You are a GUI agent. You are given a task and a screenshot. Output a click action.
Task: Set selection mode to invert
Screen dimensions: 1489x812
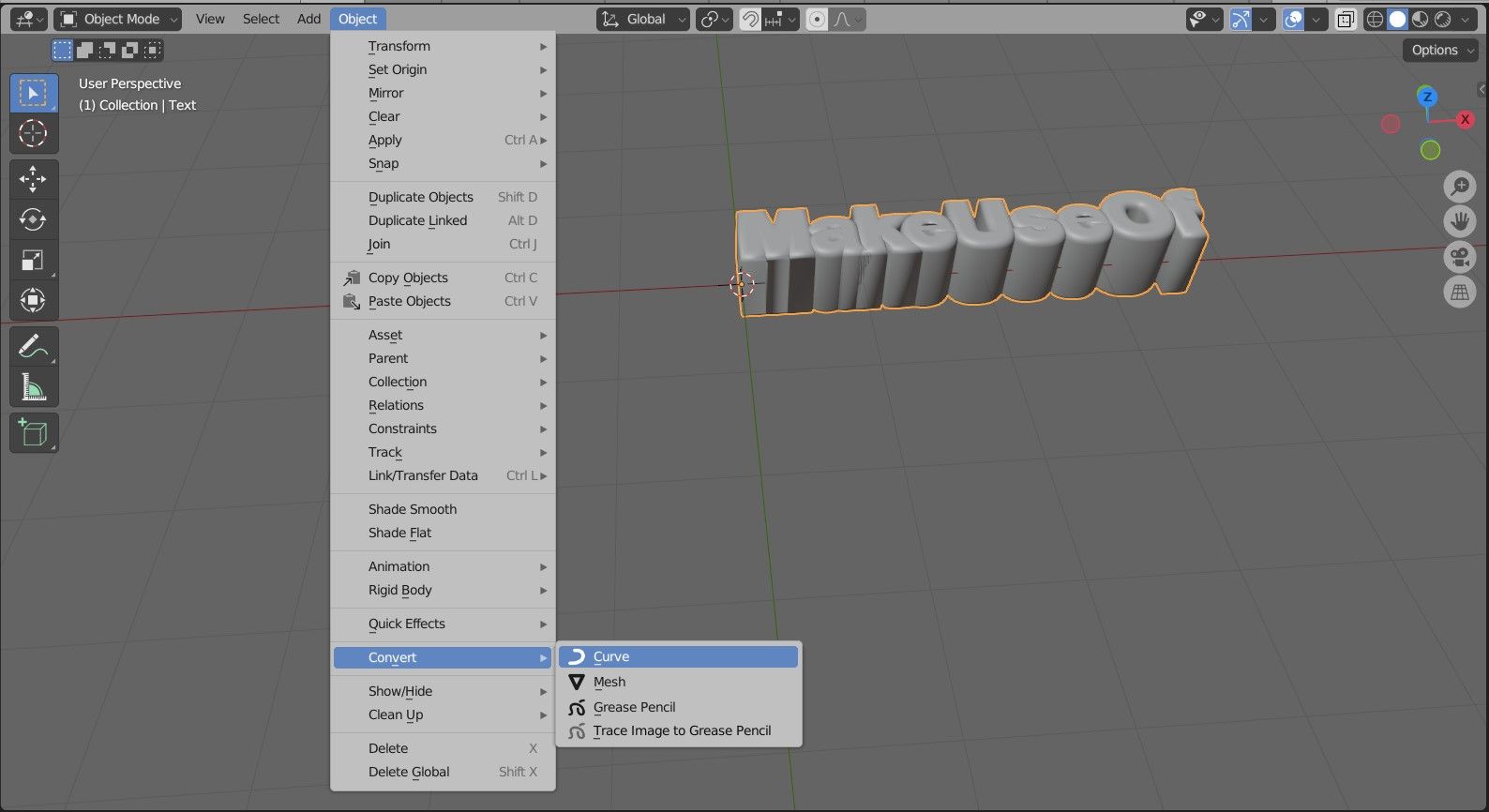coord(129,50)
